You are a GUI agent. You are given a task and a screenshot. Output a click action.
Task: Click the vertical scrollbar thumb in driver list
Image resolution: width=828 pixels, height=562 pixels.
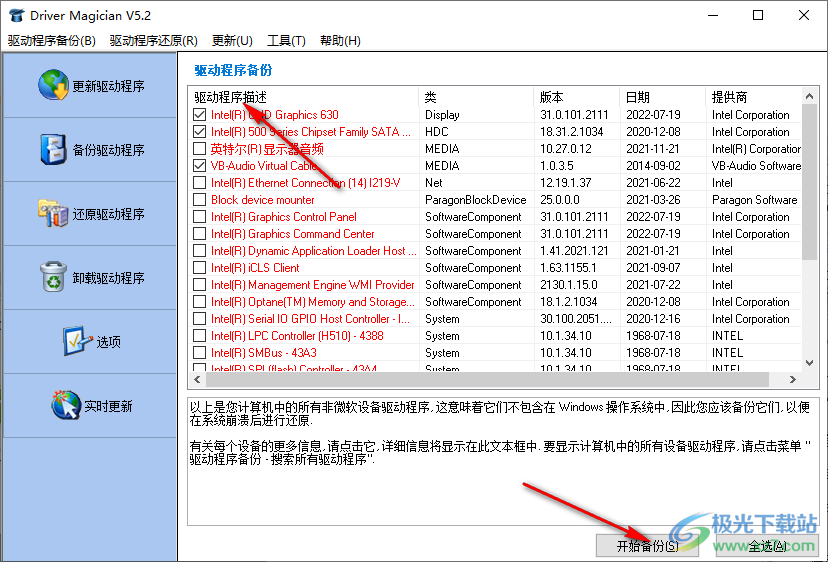point(810,182)
